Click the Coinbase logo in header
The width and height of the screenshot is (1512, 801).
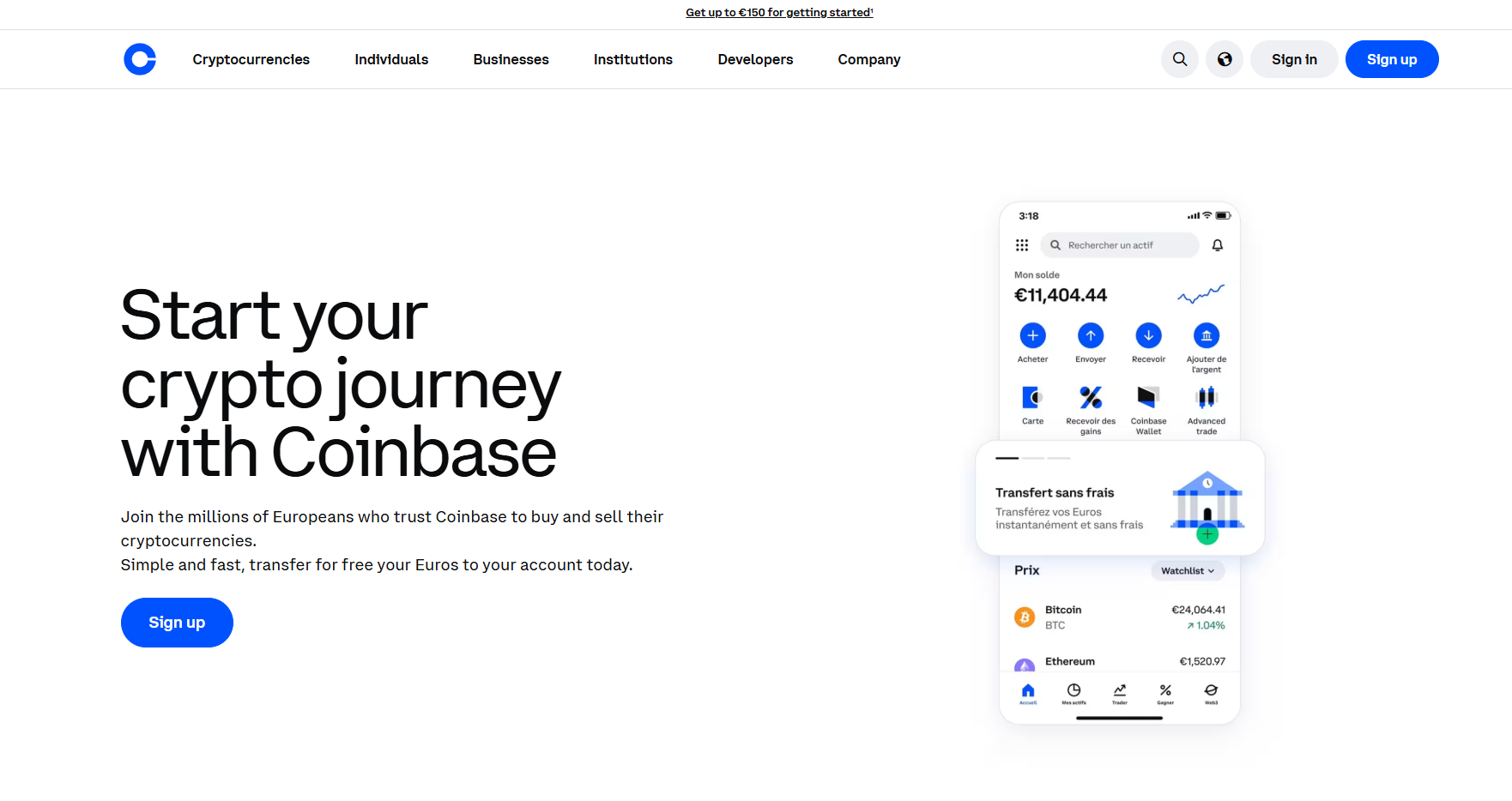140,59
